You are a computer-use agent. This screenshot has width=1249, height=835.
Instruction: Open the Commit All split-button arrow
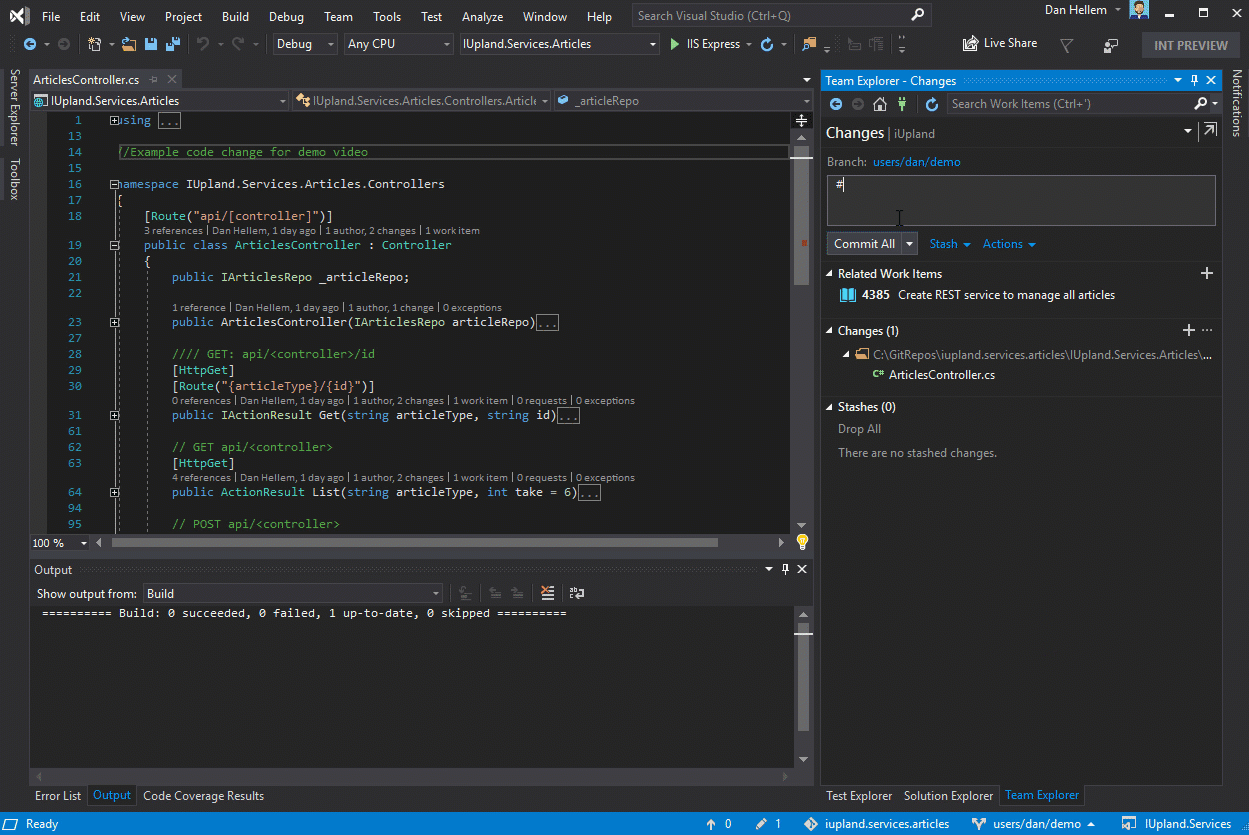[910, 244]
